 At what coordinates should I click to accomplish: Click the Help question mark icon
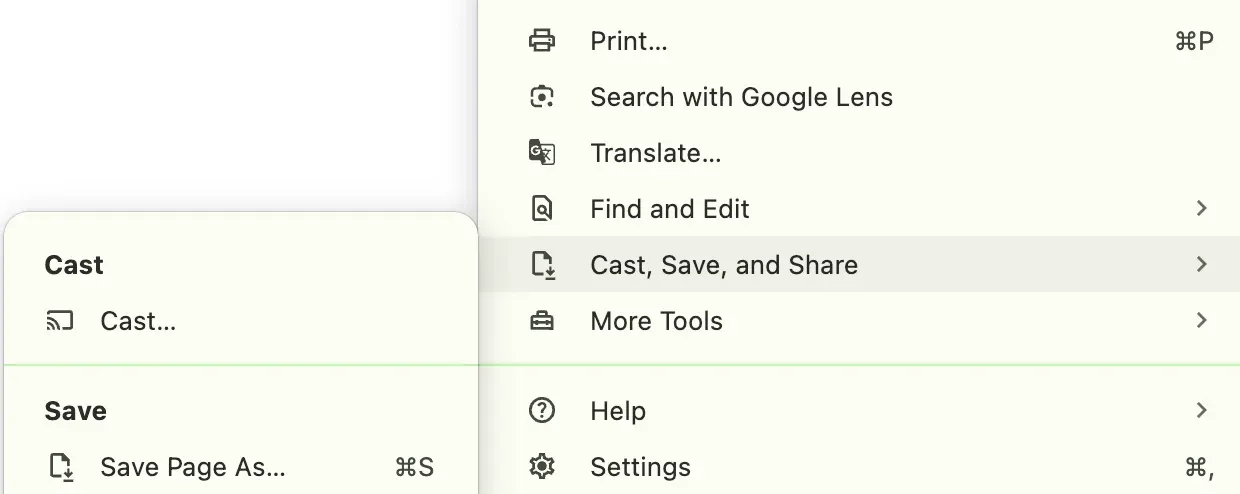[x=541, y=410]
